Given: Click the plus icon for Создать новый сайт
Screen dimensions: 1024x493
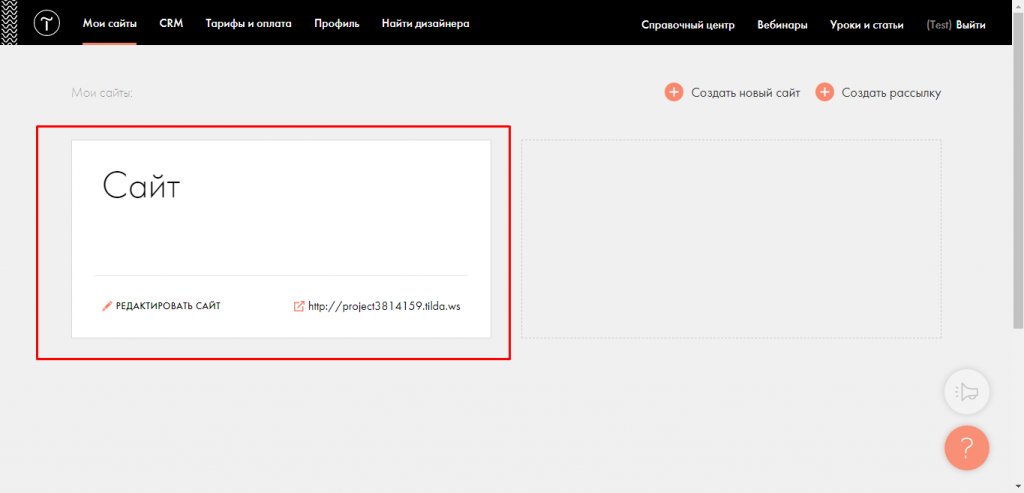Looking at the screenshot, I should click(x=674, y=92).
